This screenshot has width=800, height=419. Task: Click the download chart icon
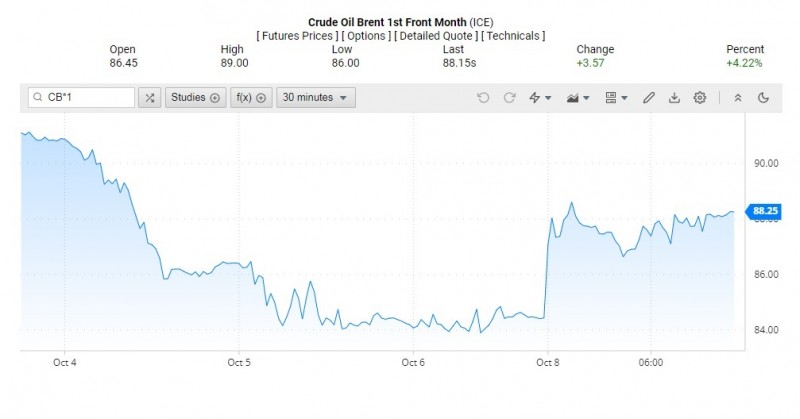pyautogui.click(x=674, y=97)
